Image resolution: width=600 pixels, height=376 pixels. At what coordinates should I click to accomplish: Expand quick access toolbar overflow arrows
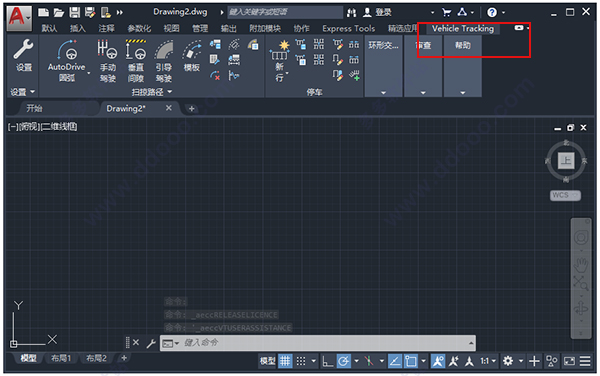coord(120,12)
